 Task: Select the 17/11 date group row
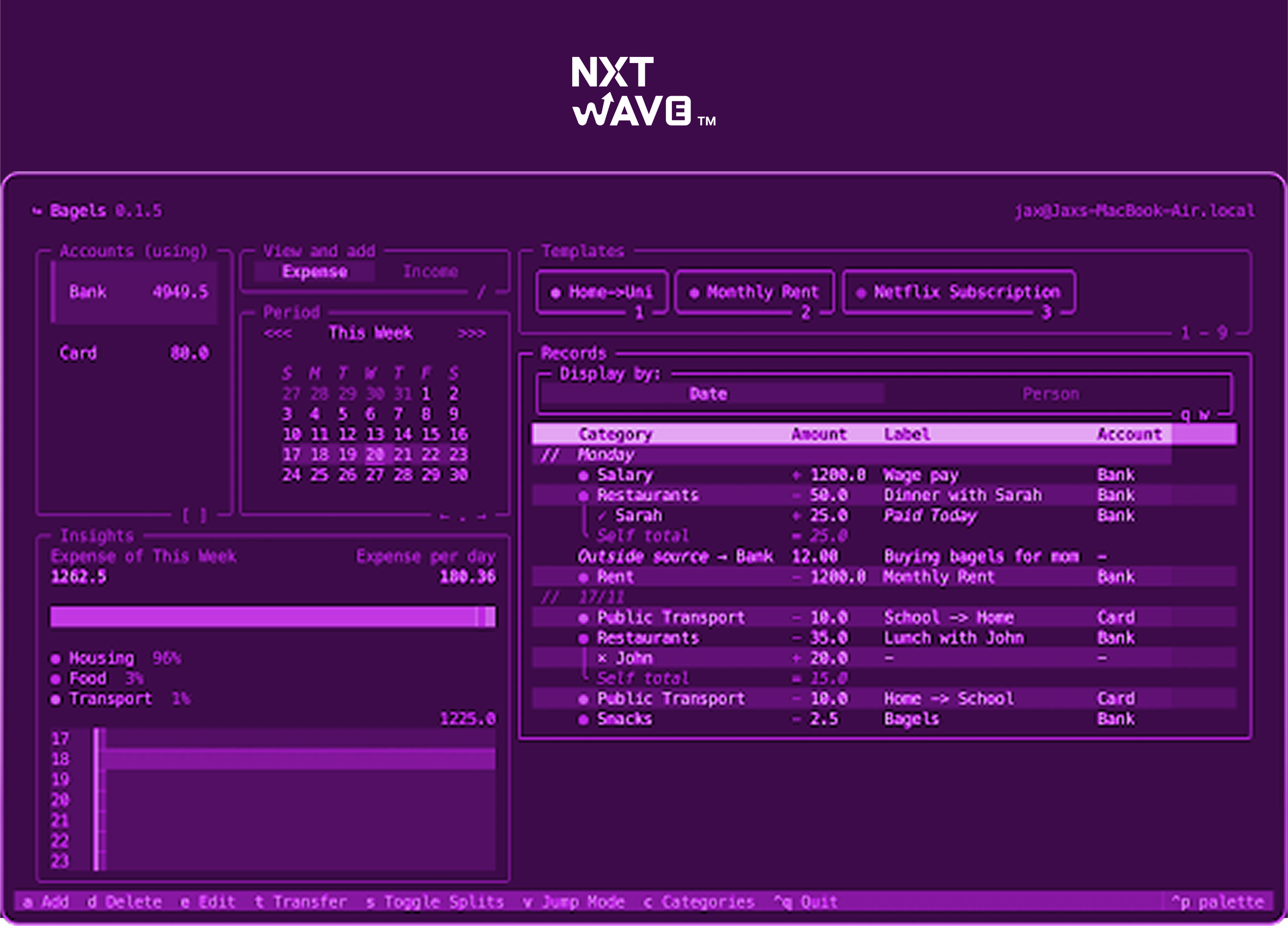pyautogui.click(x=884, y=598)
